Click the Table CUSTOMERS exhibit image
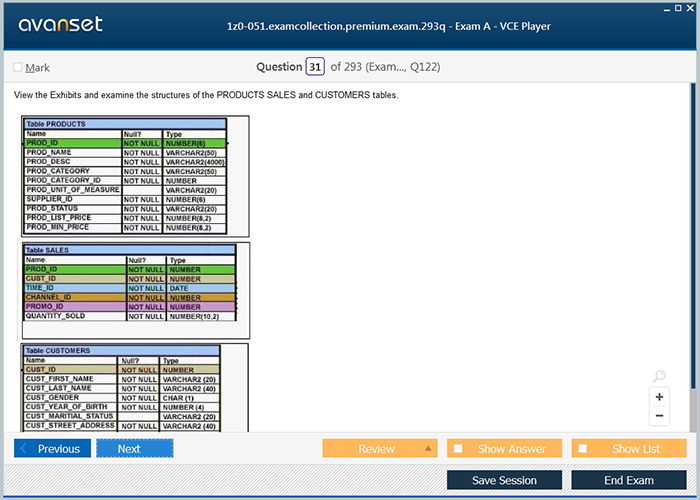Viewport: 700px width, 500px height. pyautogui.click(x=135, y=387)
